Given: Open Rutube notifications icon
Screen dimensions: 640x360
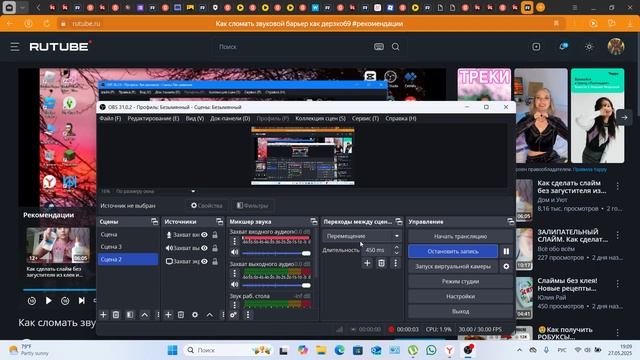Looking at the screenshot, I should (563, 47).
